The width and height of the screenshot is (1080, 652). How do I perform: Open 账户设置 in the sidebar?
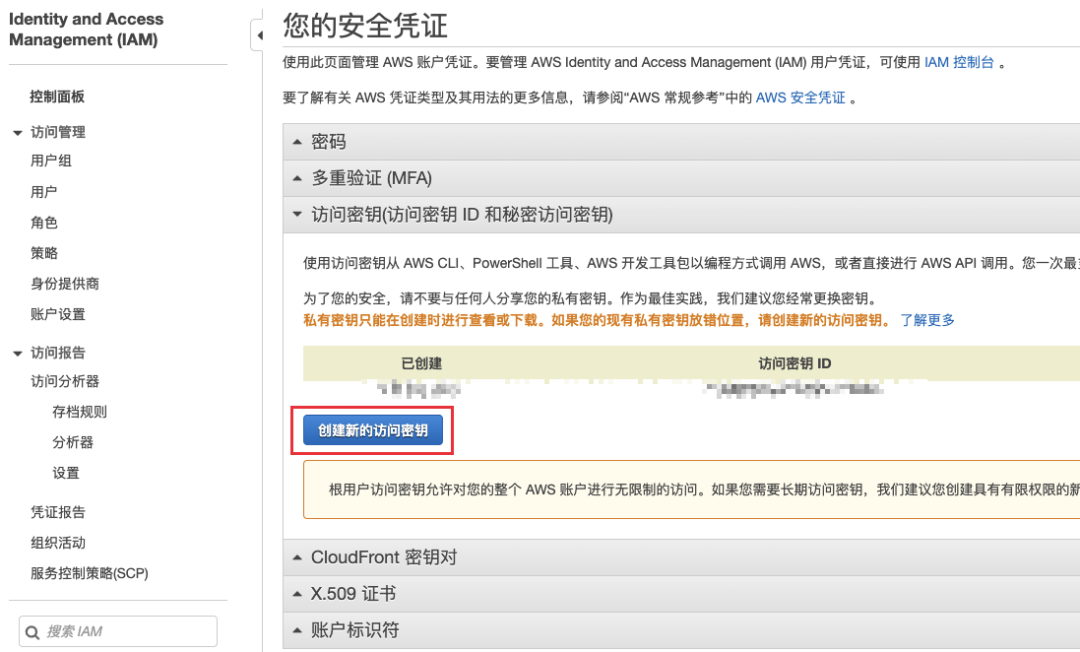click(58, 314)
